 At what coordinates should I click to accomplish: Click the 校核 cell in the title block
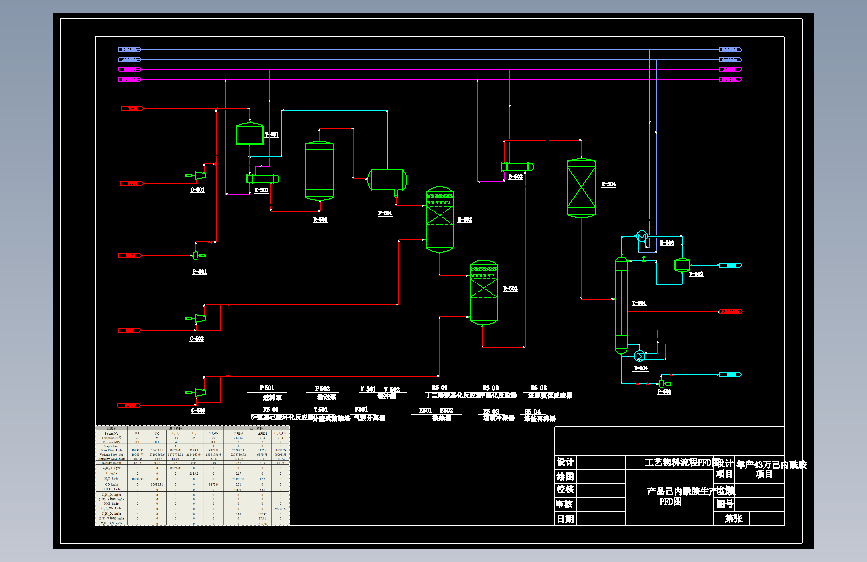point(565,490)
